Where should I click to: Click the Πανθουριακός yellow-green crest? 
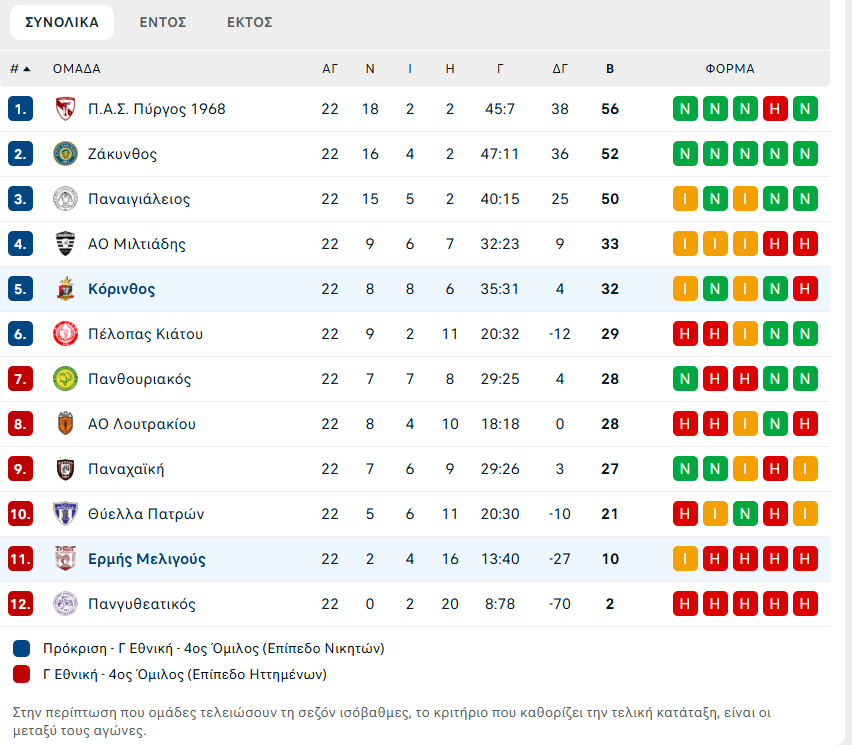tap(65, 379)
